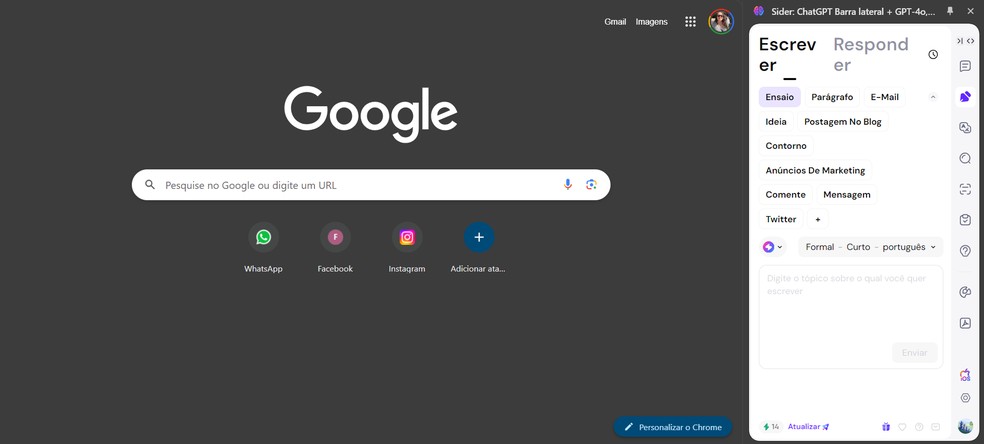The width and height of the screenshot is (984, 444).
Task: Open the Formal - Curto - português dropdown
Action: point(870,247)
